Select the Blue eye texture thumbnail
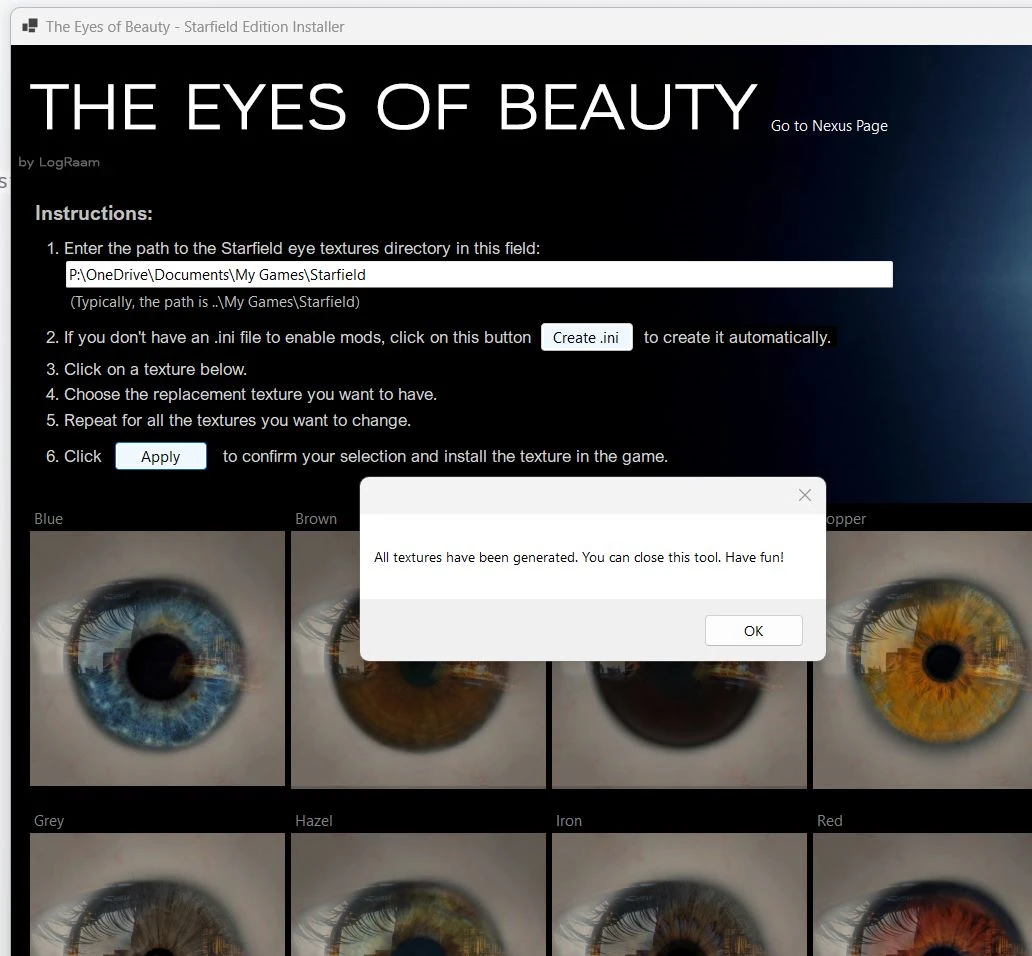Image resolution: width=1032 pixels, height=956 pixels. tap(157, 658)
